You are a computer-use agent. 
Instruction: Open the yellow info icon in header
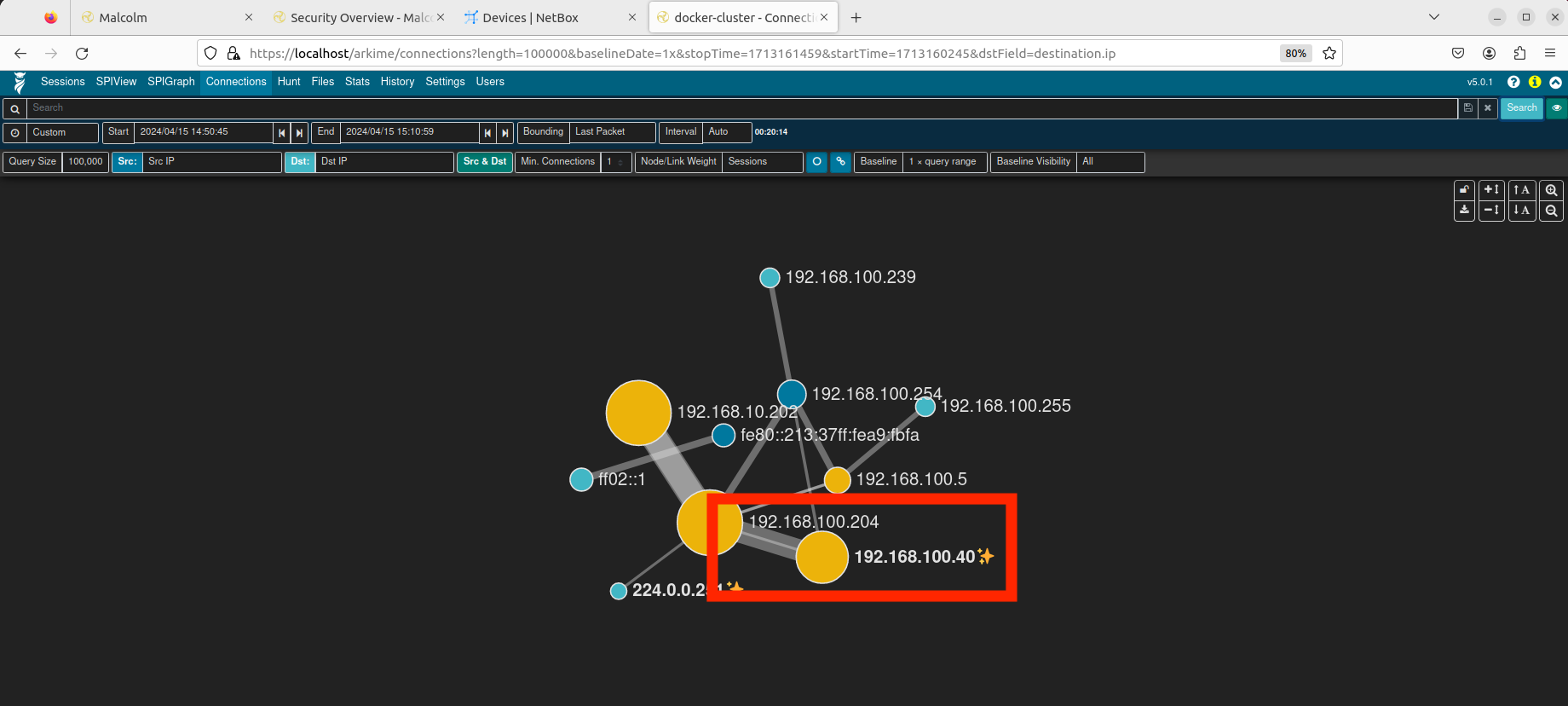(1535, 82)
